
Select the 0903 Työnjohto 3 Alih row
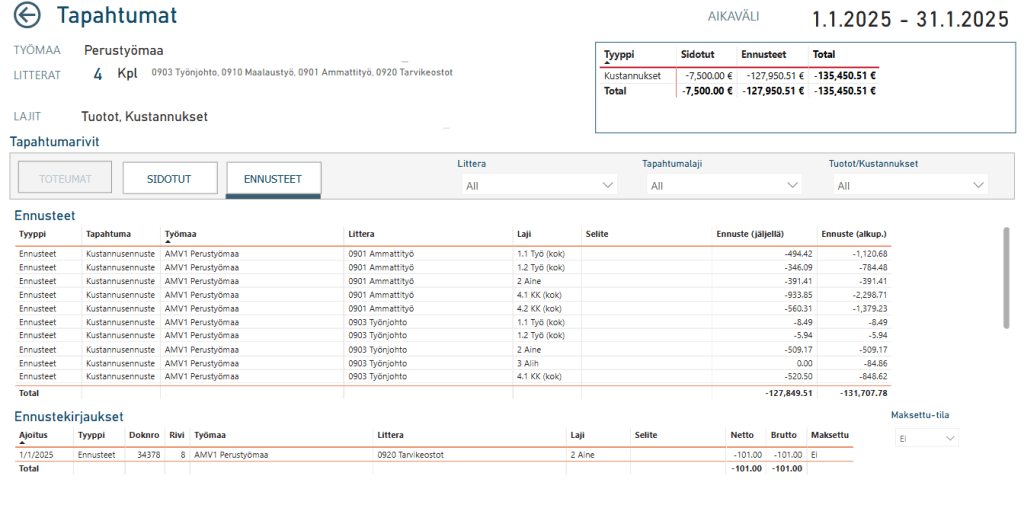pyautogui.click(x=452, y=363)
